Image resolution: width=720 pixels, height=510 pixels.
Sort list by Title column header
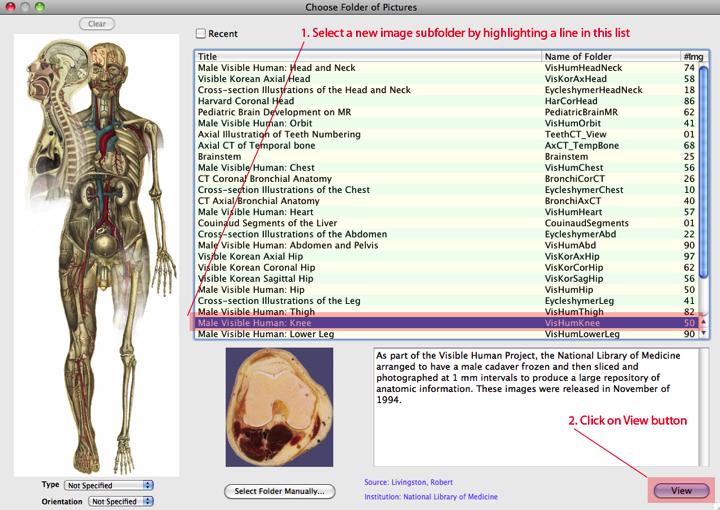[x=368, y=57]
